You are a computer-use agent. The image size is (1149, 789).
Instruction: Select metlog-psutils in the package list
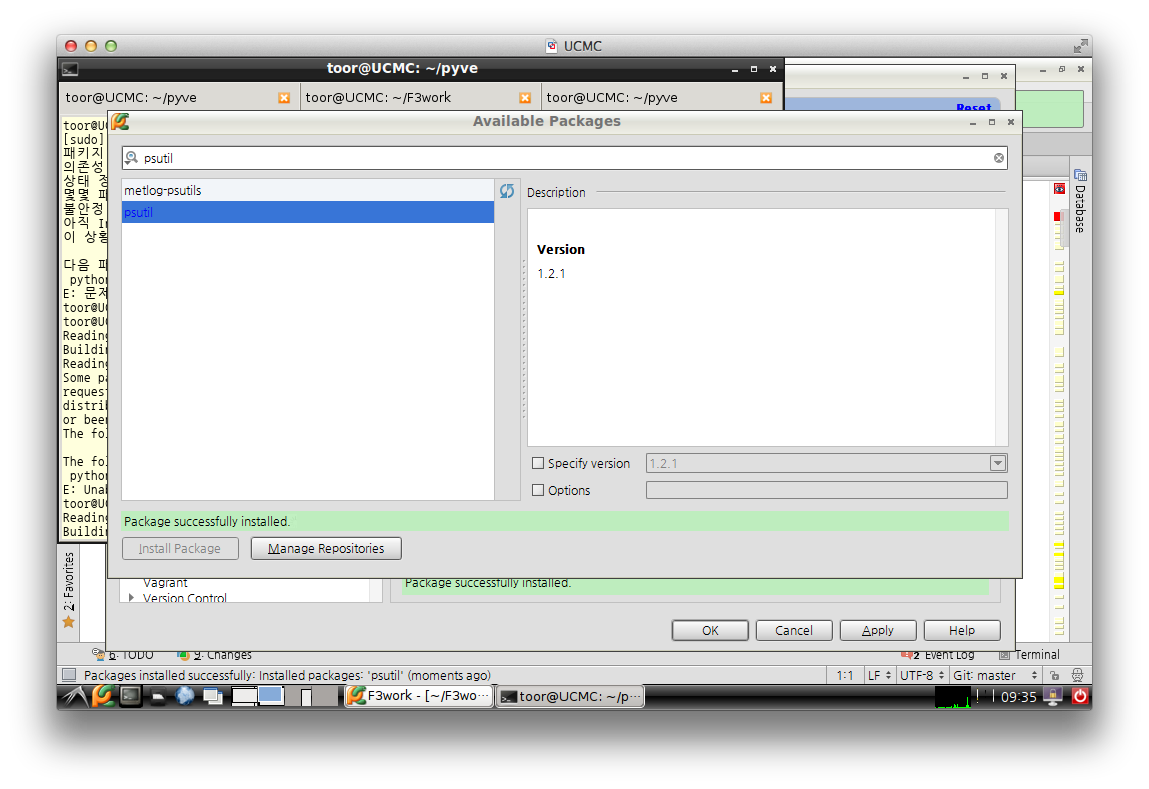308,190
